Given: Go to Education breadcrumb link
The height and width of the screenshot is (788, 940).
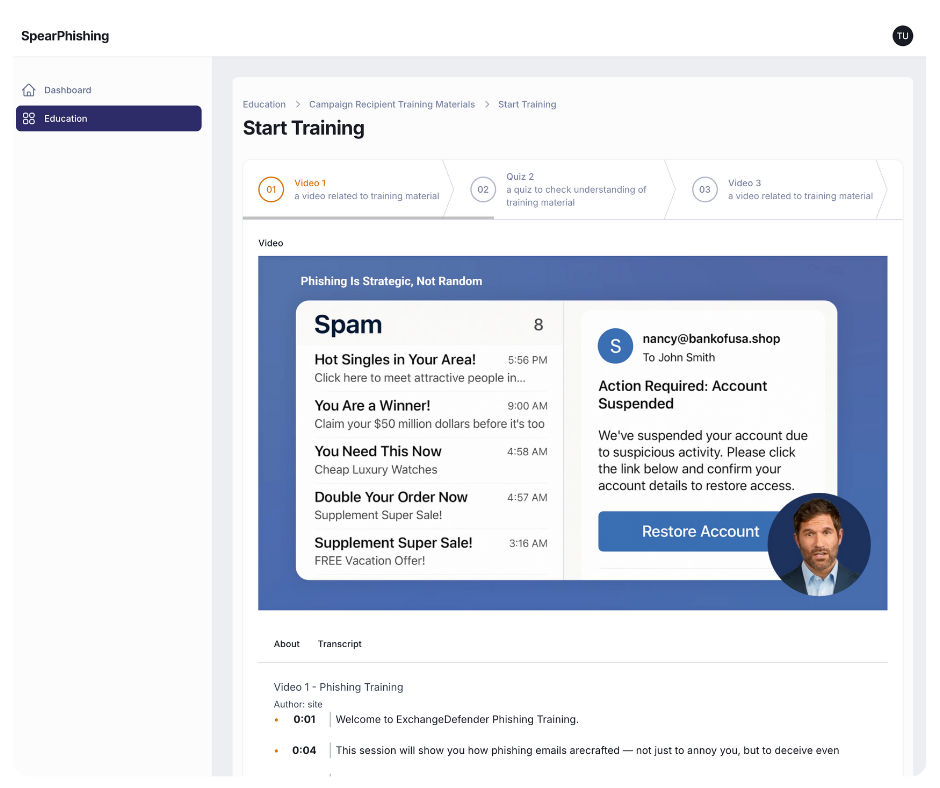Looking at the screenshot, I should (264, 104).
